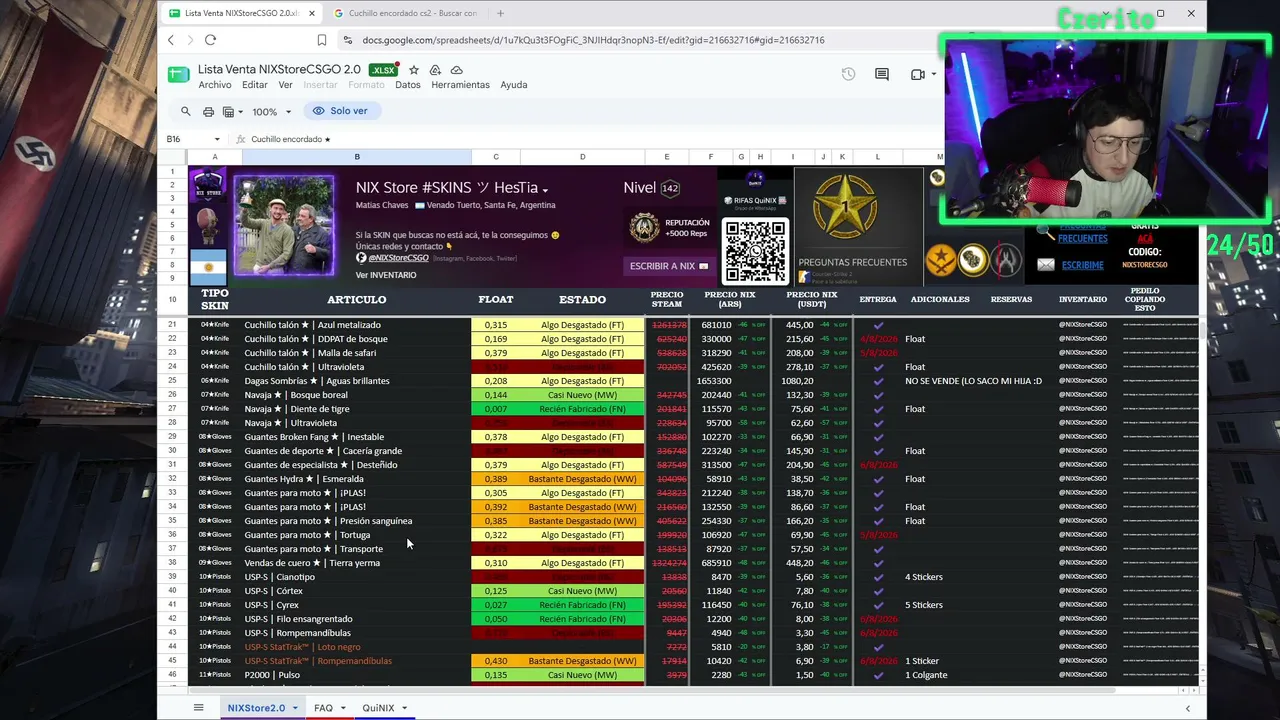
Task: Toggle Entrega checkmark for Cacería grande row
Action: [x=878, y=451]
